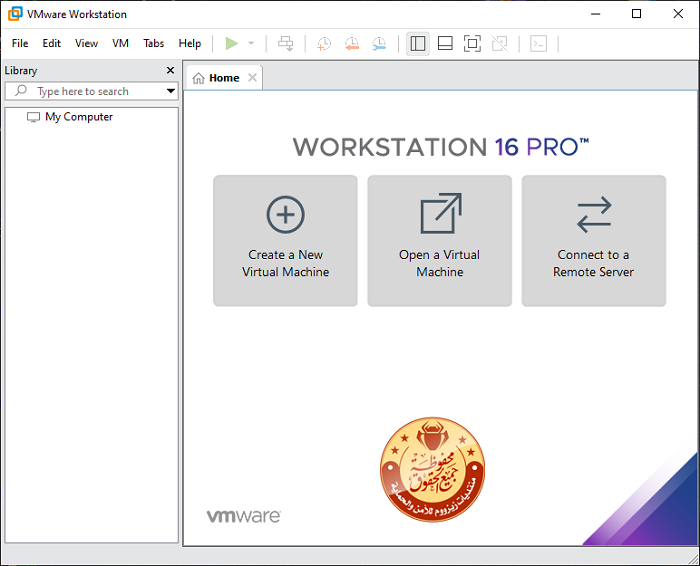Viewport: 700px width, 566px height.
Task: Power on the virtual machine with green play icon
Action: click(x=231, y=43)
